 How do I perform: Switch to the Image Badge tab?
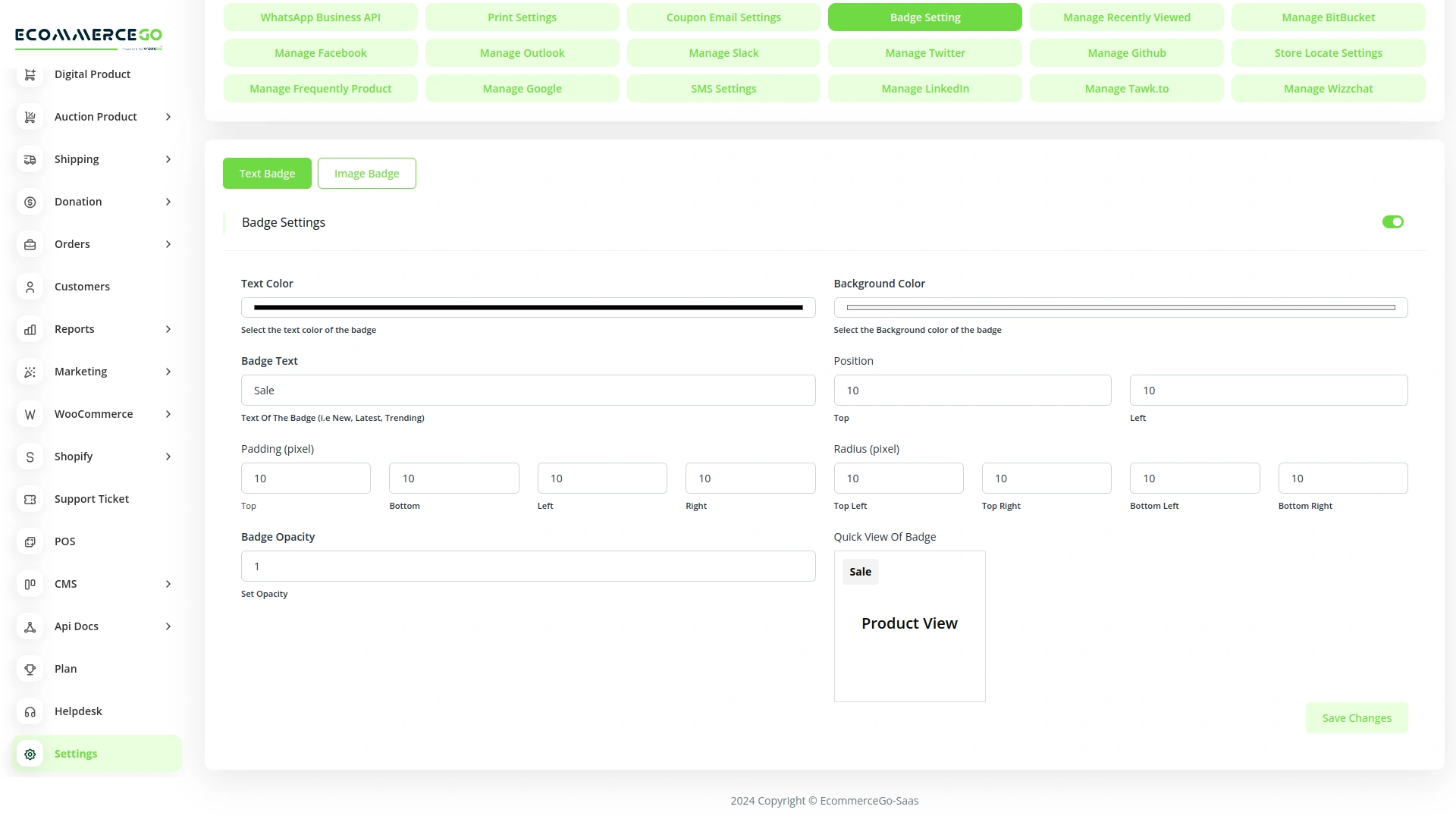[366, 173]
